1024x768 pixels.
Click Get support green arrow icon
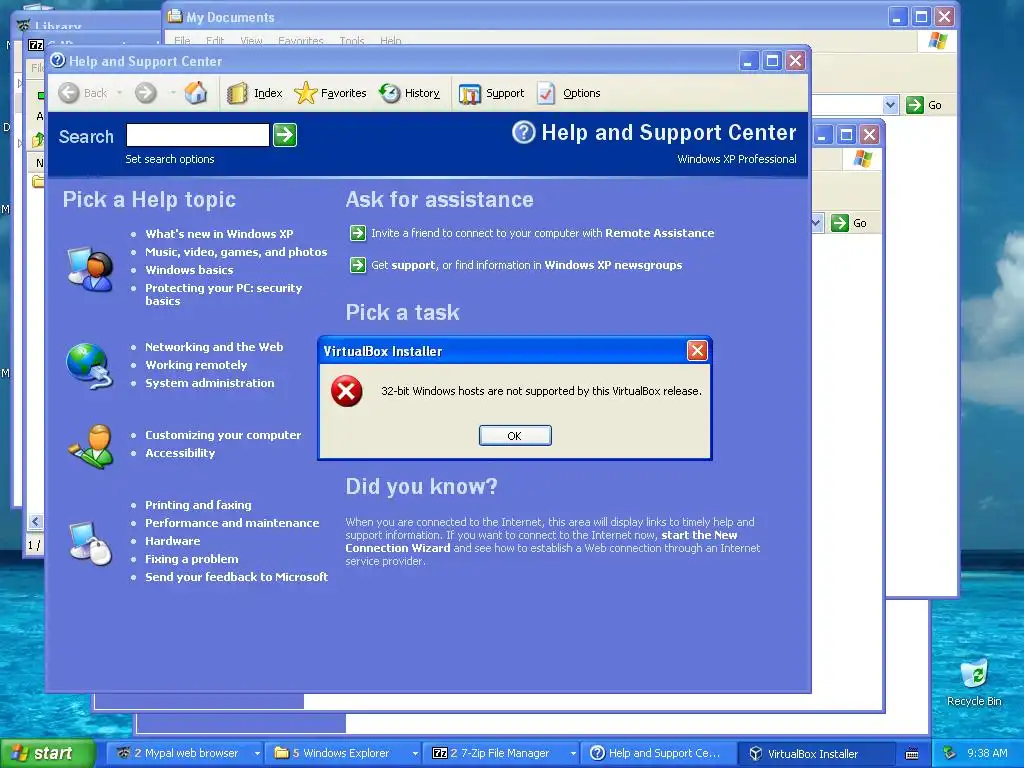coord(358,265)
